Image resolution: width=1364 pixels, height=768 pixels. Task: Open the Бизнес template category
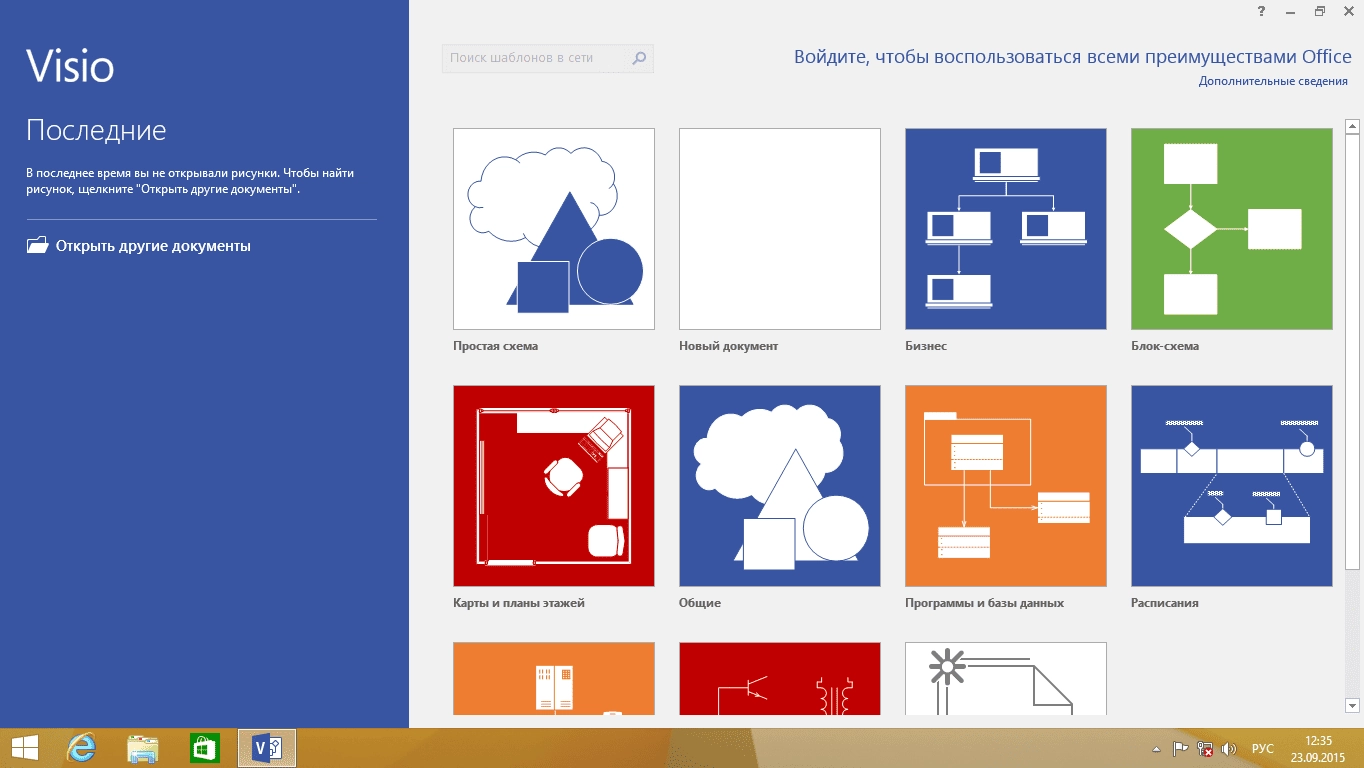[x=1006, y=229]
